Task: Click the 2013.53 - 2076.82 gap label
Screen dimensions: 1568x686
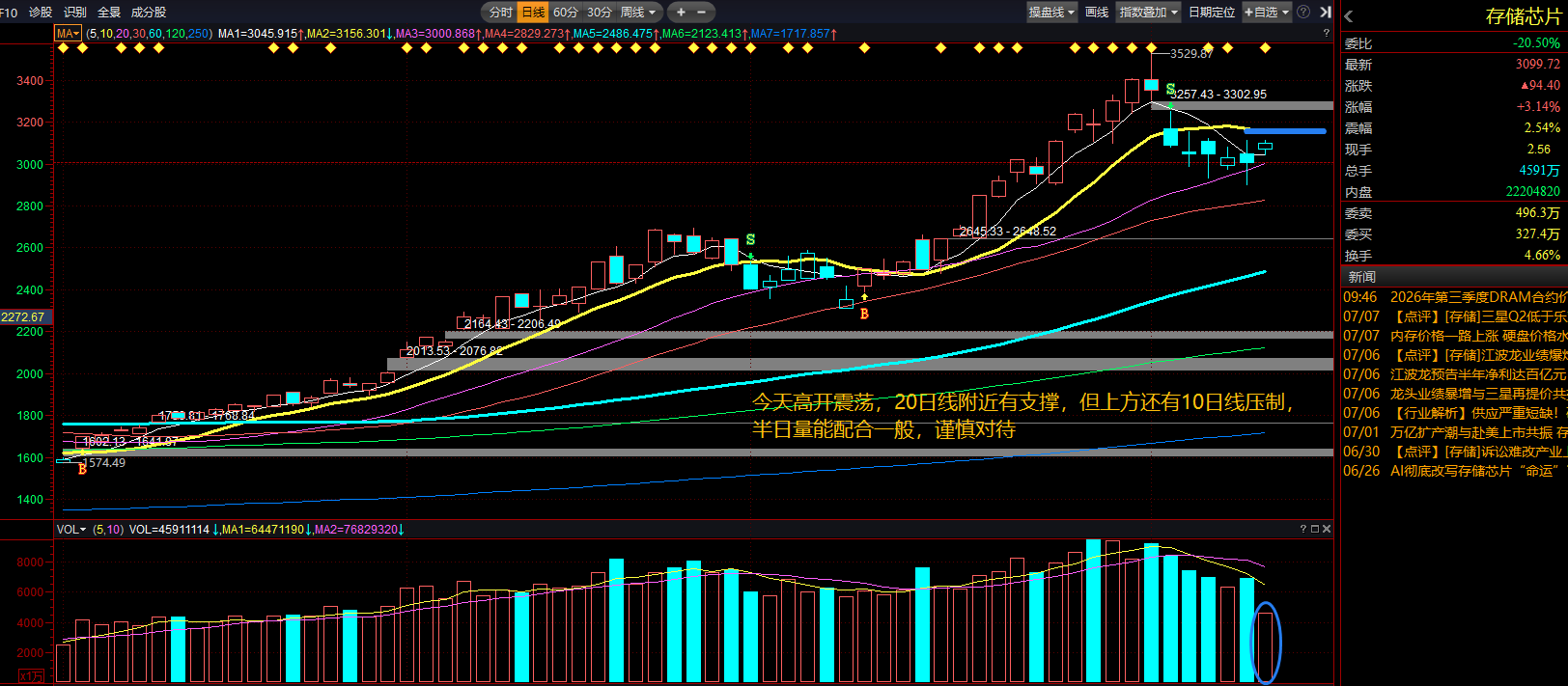Action: click(455, 351)
